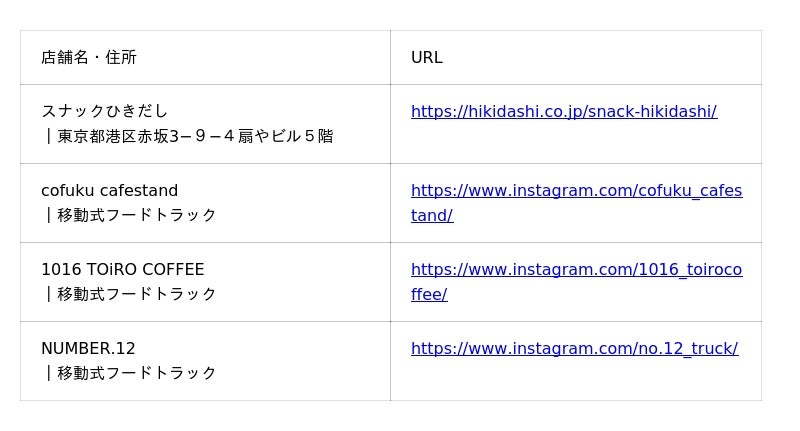Click the cofuku cafestand store name
Image resolution: width=800 pixels, height=431 pixels.
click(109, 190)
